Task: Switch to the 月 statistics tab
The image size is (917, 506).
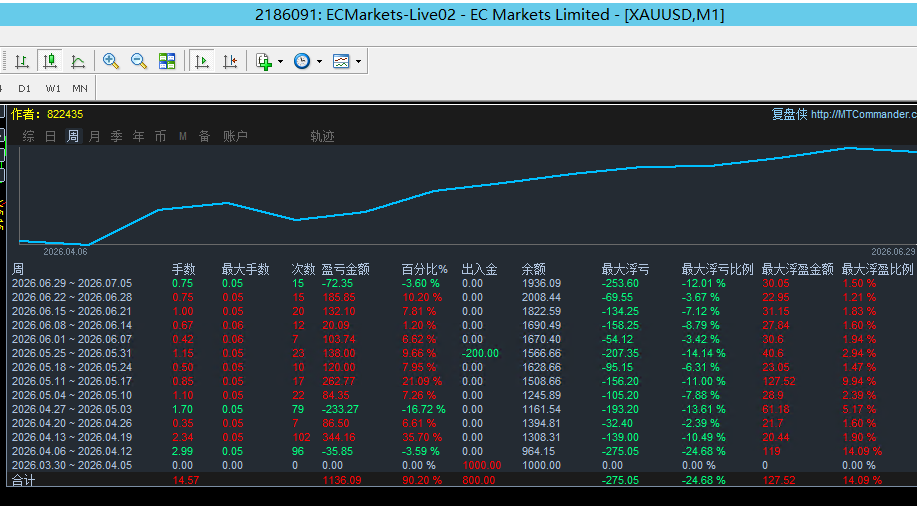Action: coord(95,136)
